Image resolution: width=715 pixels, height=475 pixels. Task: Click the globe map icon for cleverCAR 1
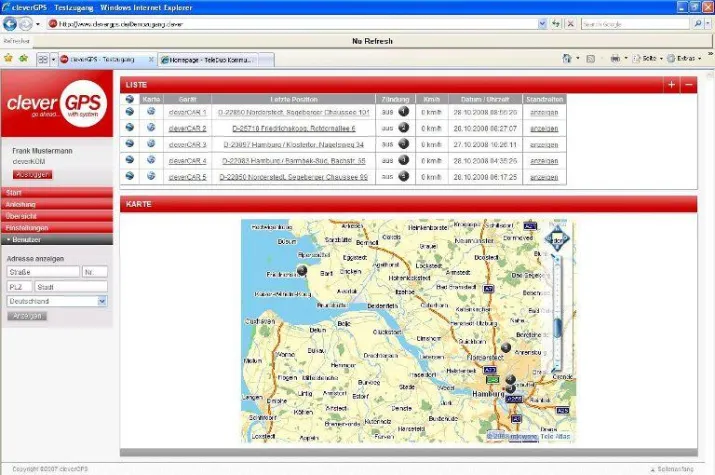151,112
